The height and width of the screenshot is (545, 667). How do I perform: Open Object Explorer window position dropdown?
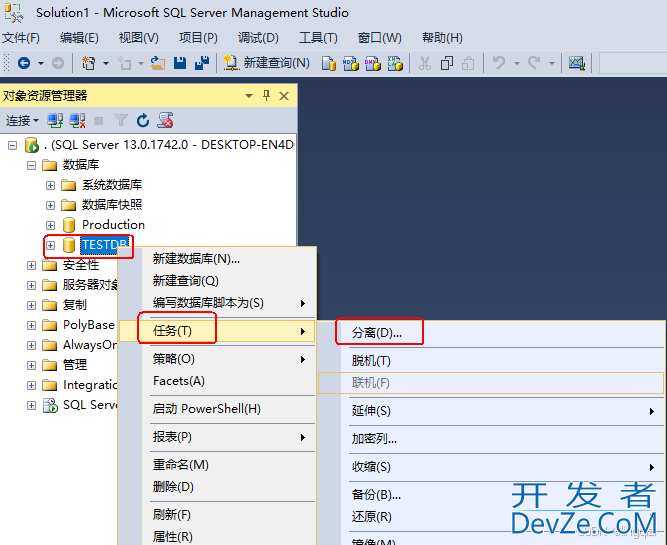(x=249, y=96)
